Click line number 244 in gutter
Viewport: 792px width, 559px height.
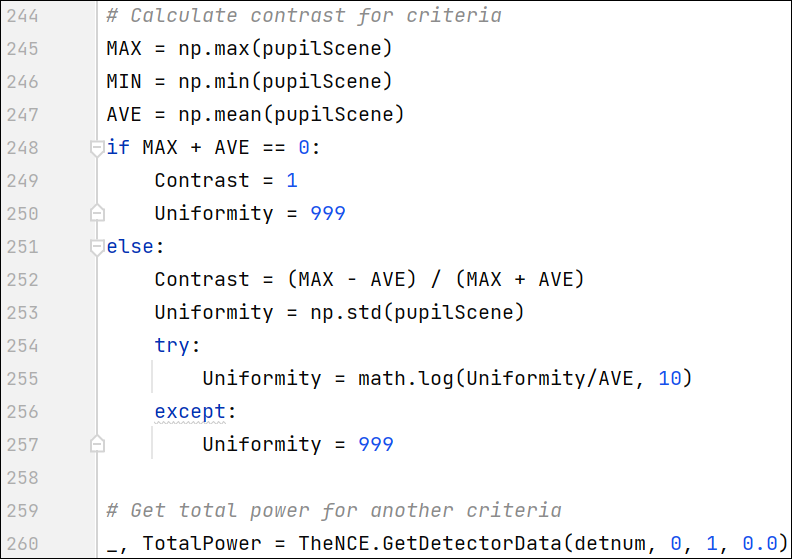click(23, 16)
